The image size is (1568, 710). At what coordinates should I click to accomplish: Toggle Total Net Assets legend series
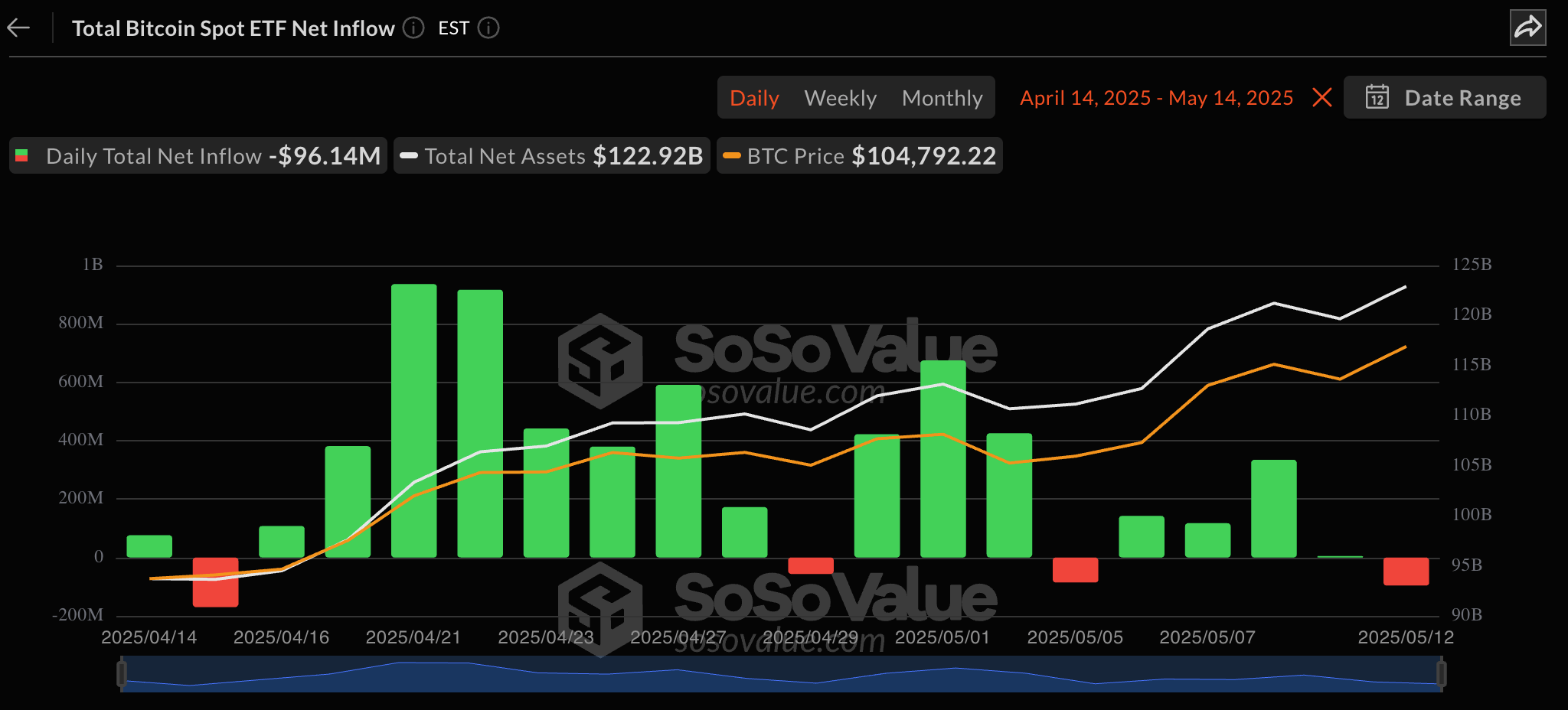click(x=552, y=155)
